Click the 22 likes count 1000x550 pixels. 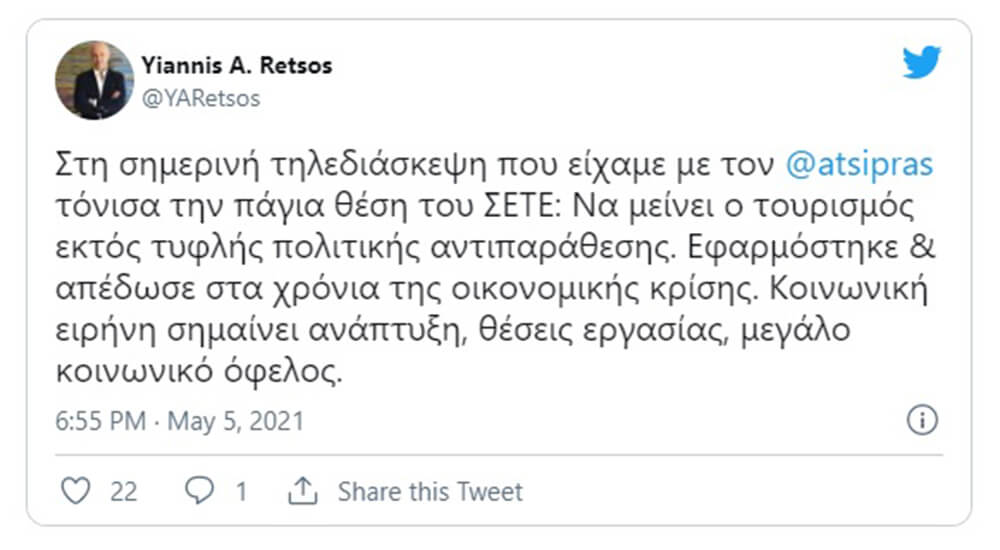point(124,492)
